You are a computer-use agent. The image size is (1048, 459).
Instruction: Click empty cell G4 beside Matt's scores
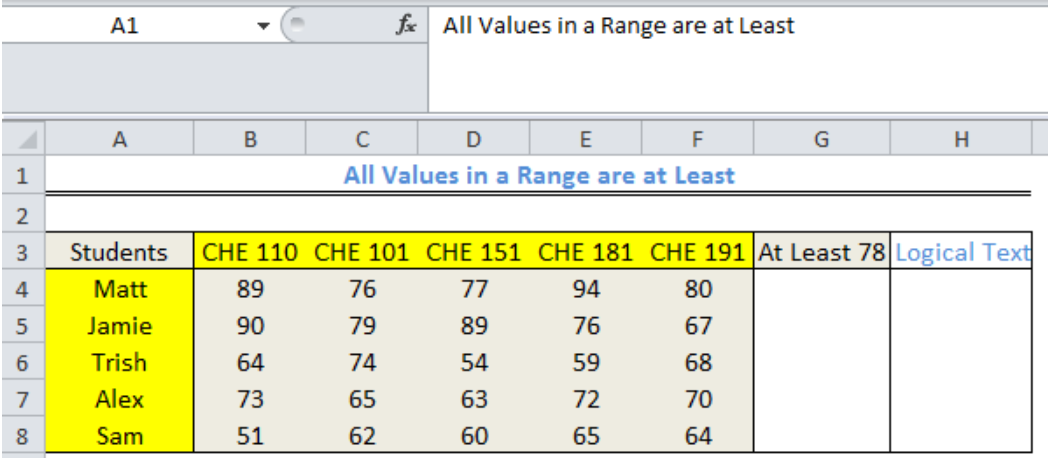click(x=821, y=289)
